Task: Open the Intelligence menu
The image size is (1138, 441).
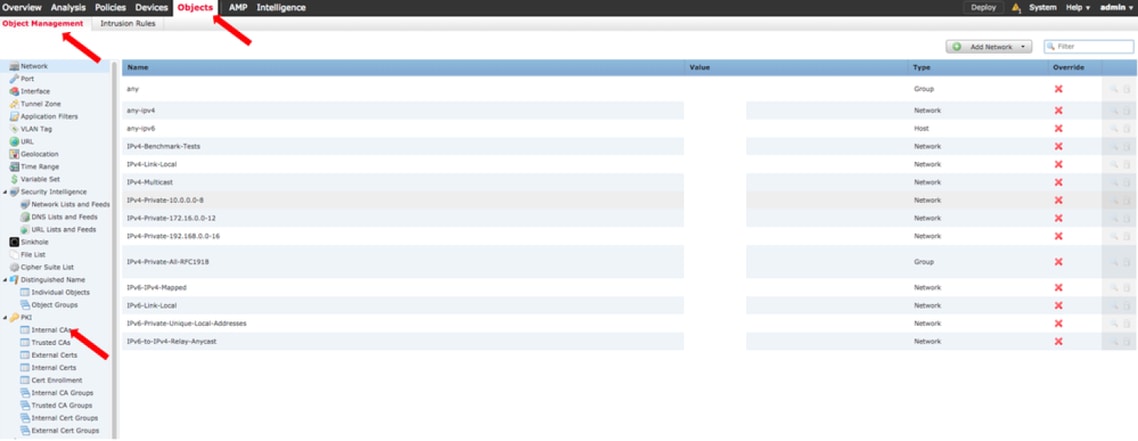Action: pos(281,7)
